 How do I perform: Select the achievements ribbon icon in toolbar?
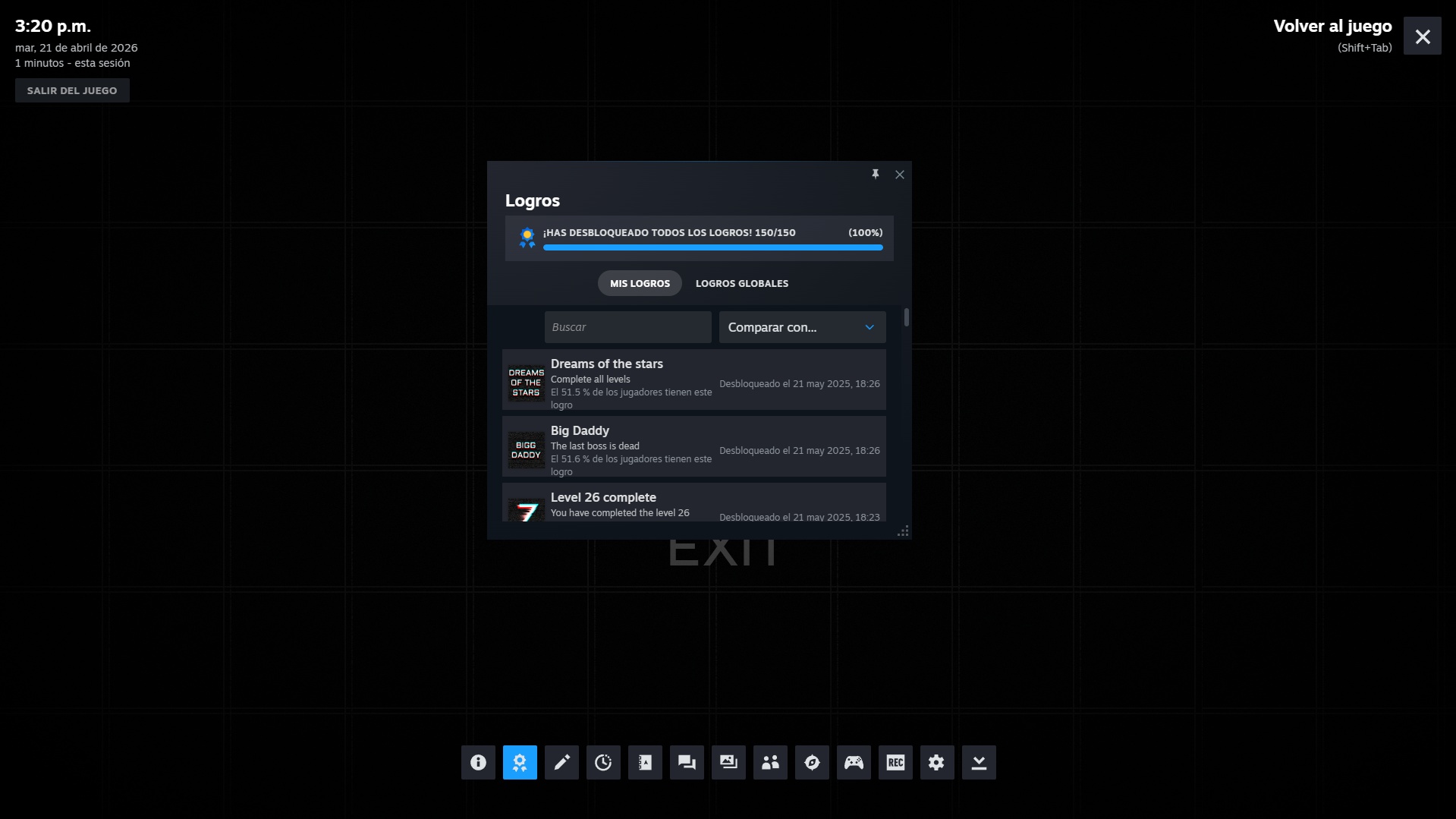point(520,762)
